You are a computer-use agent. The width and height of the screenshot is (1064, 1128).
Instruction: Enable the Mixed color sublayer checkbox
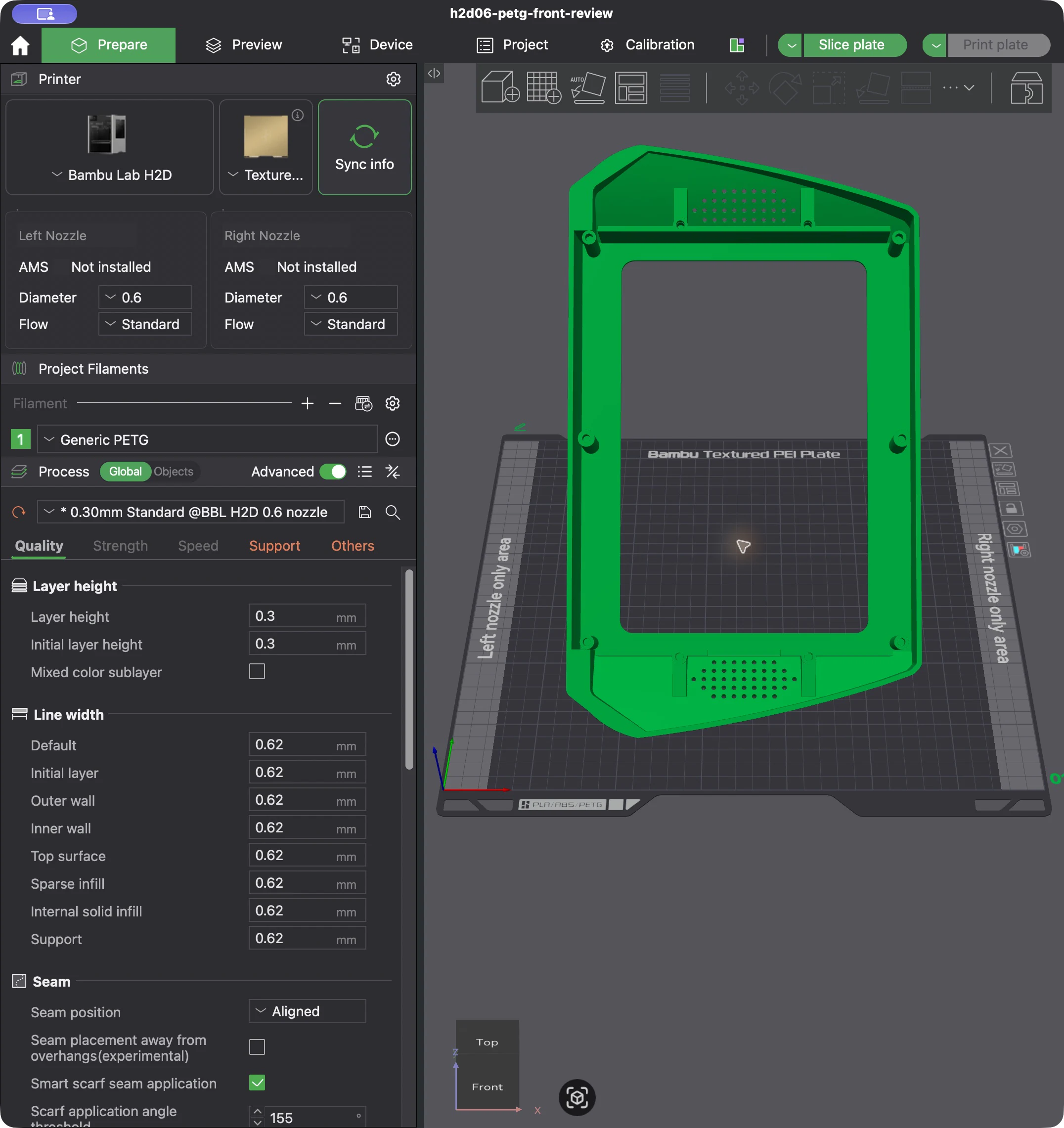257,671
